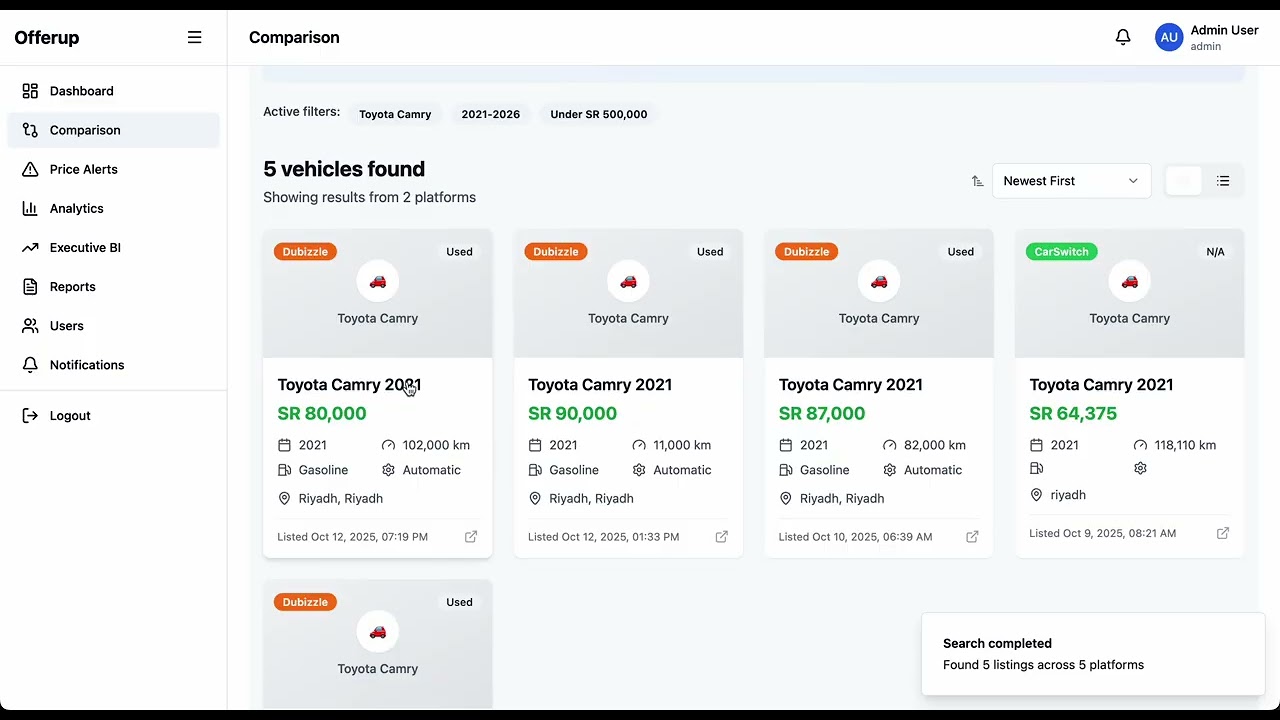
Task: Collapse sidebar with hamburger menu icon
Action: click(x=194, y=37)
